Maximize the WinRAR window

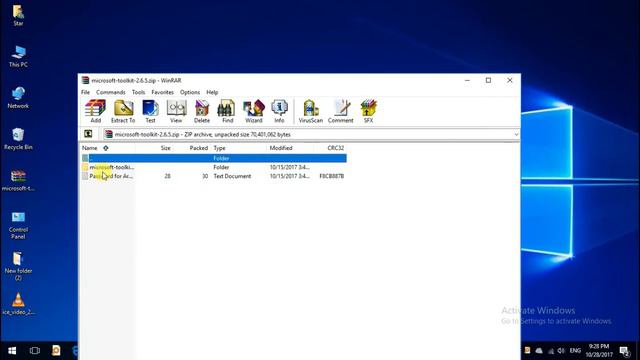[488, 80]
